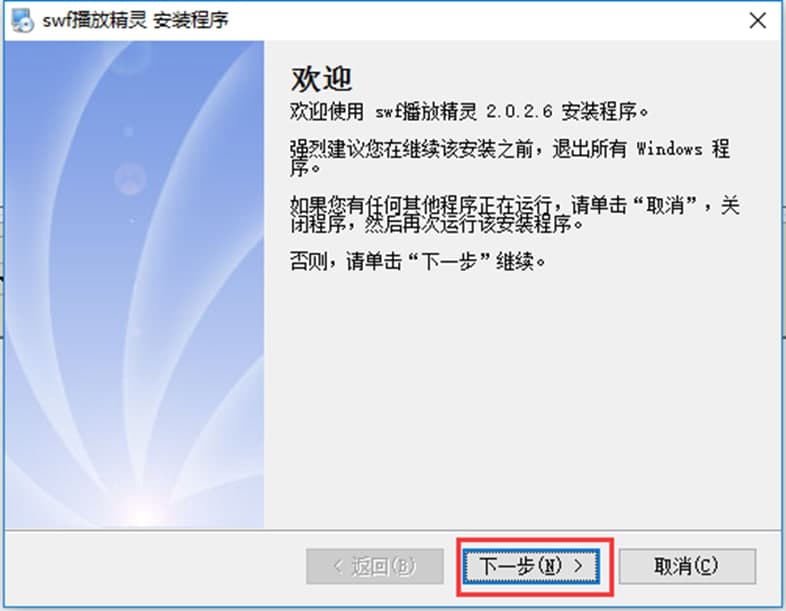
Task: Click the paragraph starting with 如果您有任何其他程序
Action: [x=515, y=215]
